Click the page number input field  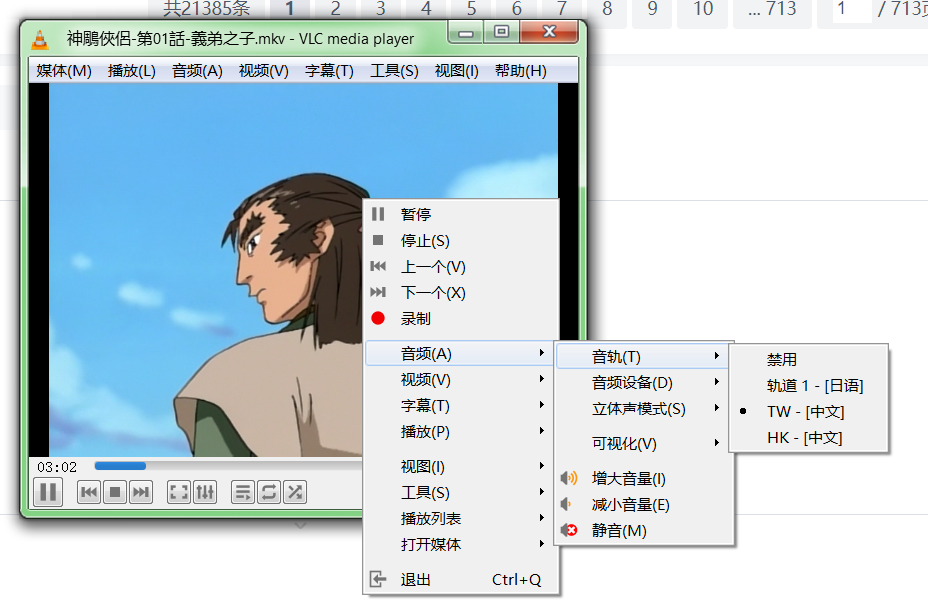pos(852,9)
